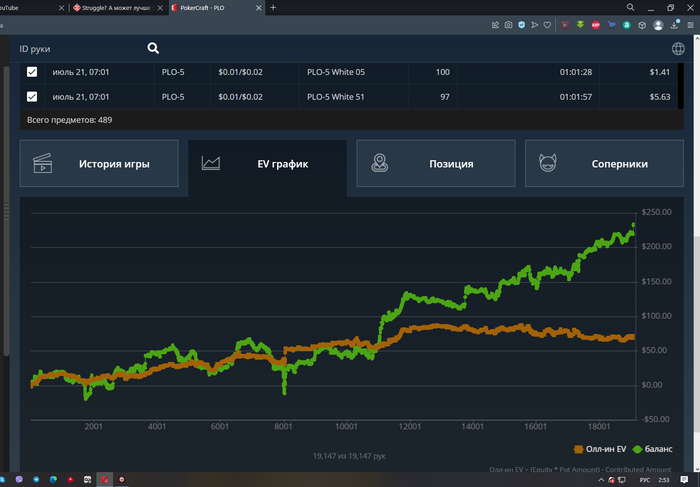Viewport: 700px width, 487px height.
Task: Toggle the баланс legend series
Action: (653, 449)
